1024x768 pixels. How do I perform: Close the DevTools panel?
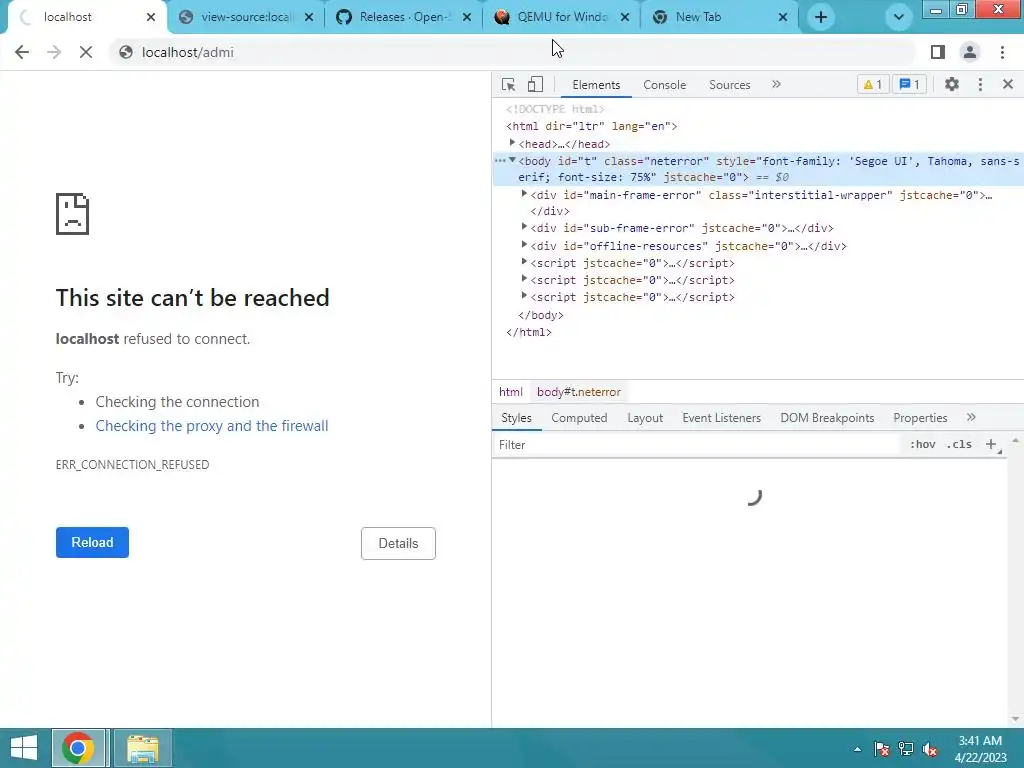pyautogui.click(x=1008, y=84)
